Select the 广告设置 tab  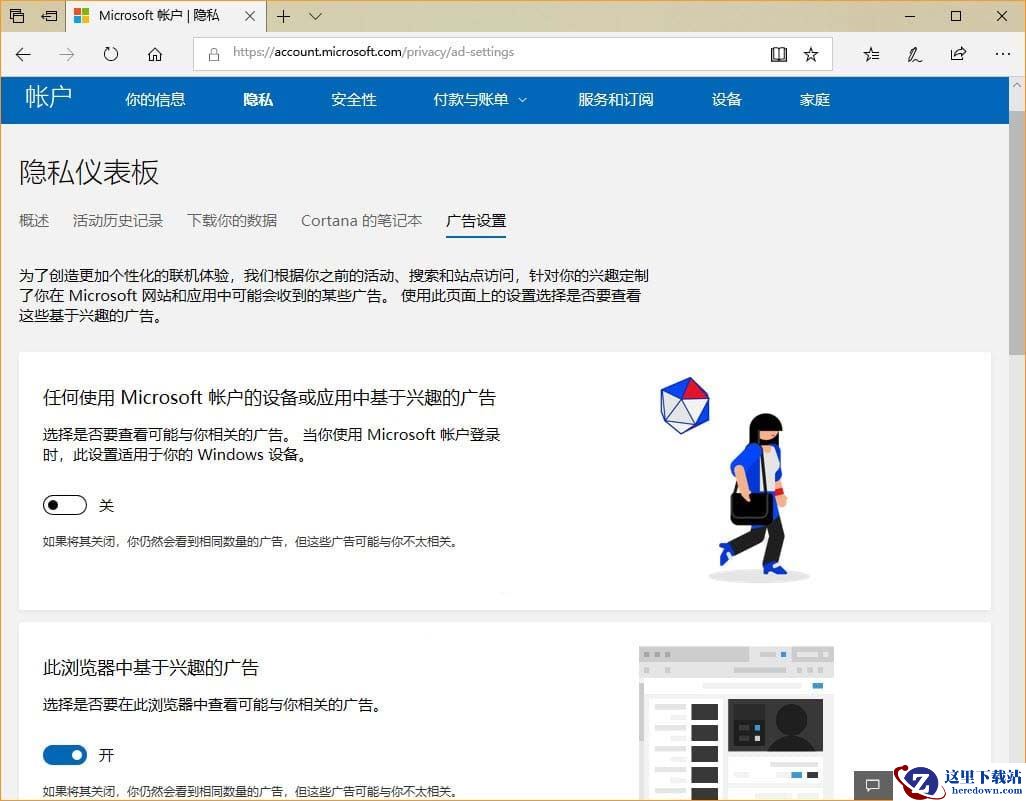coord(476,221)
